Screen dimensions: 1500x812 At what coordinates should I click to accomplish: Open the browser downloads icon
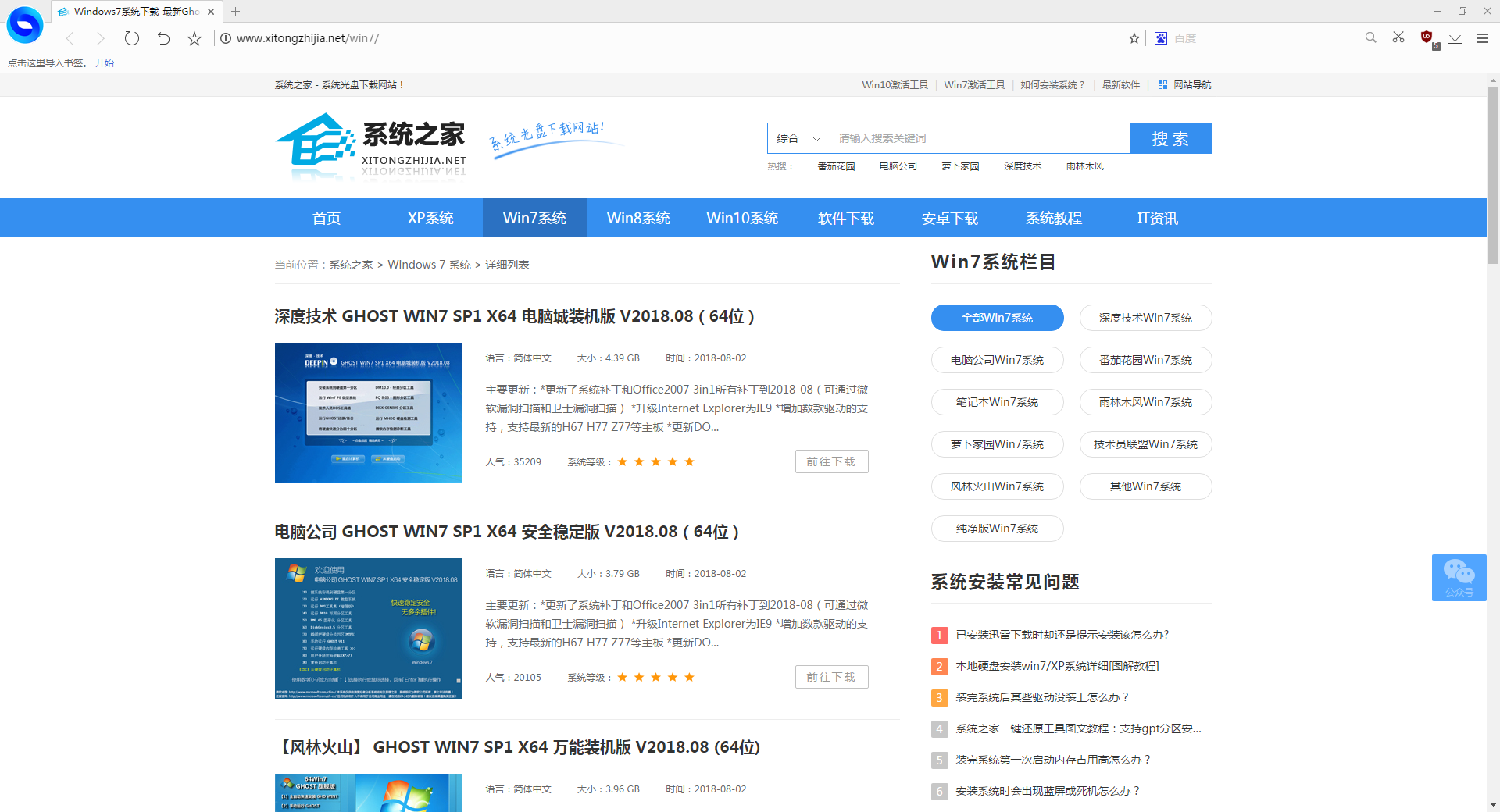click(x=1455, y=37)
